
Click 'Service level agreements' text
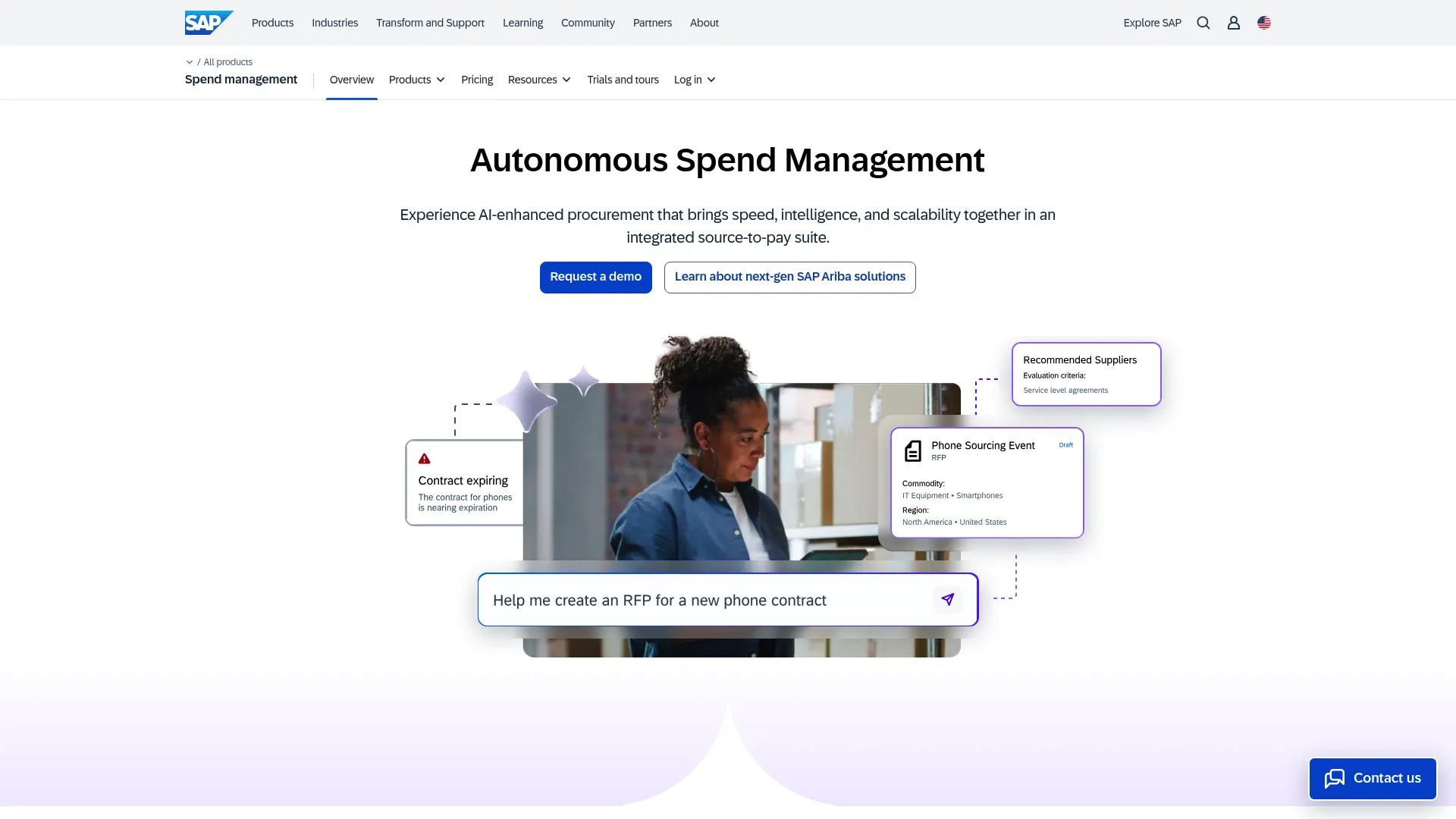1065,391
